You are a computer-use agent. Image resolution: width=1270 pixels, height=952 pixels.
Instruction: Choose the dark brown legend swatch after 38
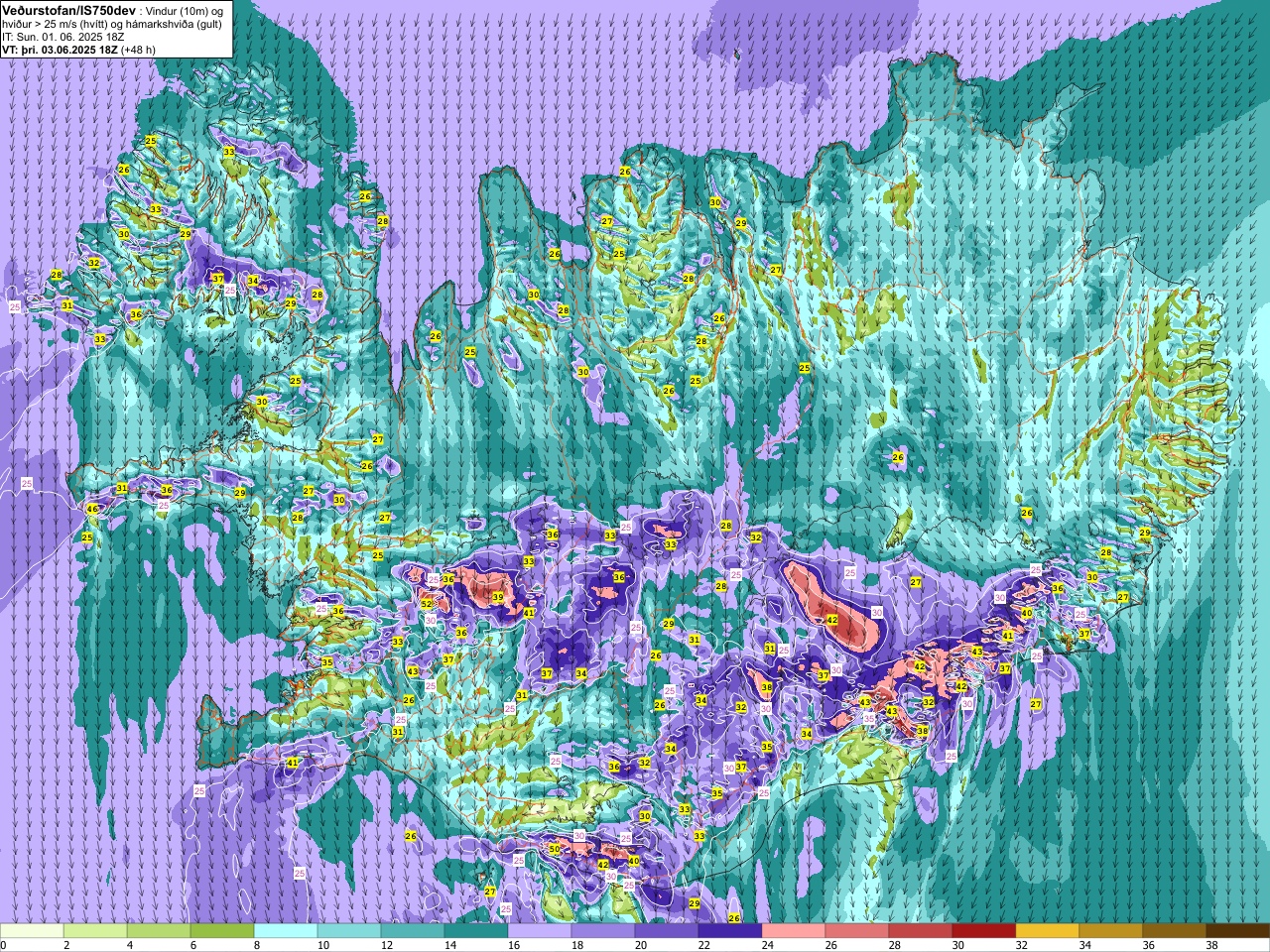point(1238,931)
